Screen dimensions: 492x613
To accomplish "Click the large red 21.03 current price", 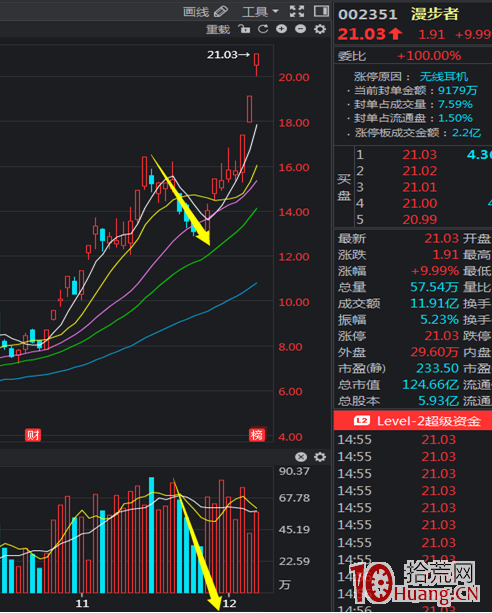I will pyautogui.click(x=362, y=34).
